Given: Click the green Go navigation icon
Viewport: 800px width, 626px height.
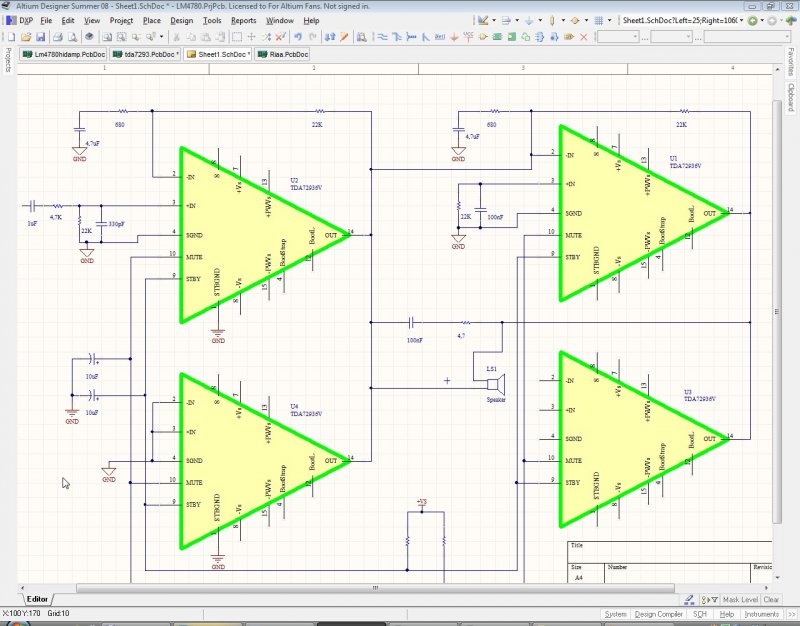Looking at the screenshot, I should (x=753, y=20).
